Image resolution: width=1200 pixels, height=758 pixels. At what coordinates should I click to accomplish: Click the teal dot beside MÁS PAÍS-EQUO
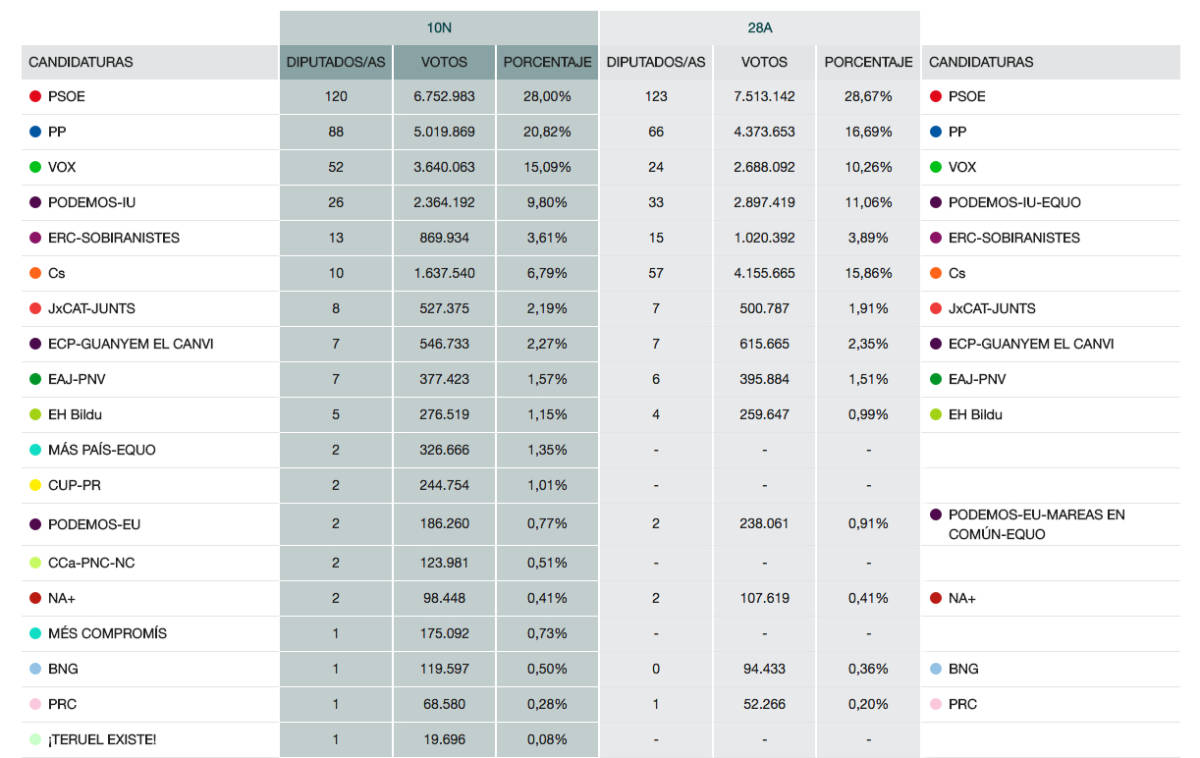click(x=35, y=450)
